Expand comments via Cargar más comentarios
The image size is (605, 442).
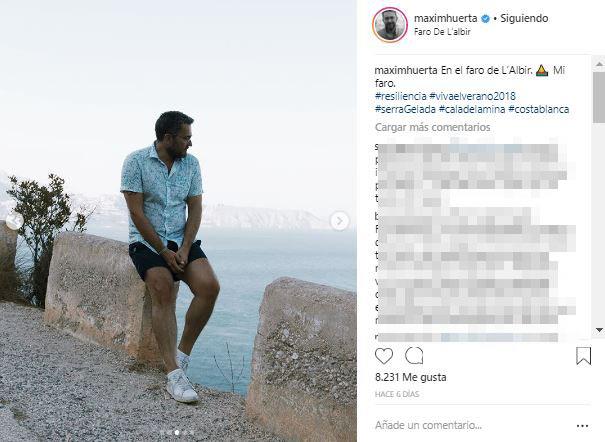tap(432, 127)
